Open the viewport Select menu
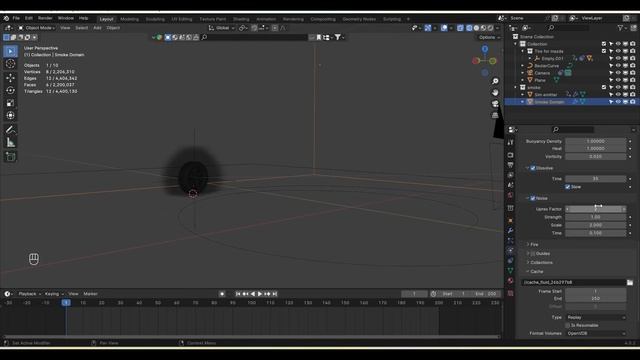This screenshot has height=360, width=640. tap(81, 28)
